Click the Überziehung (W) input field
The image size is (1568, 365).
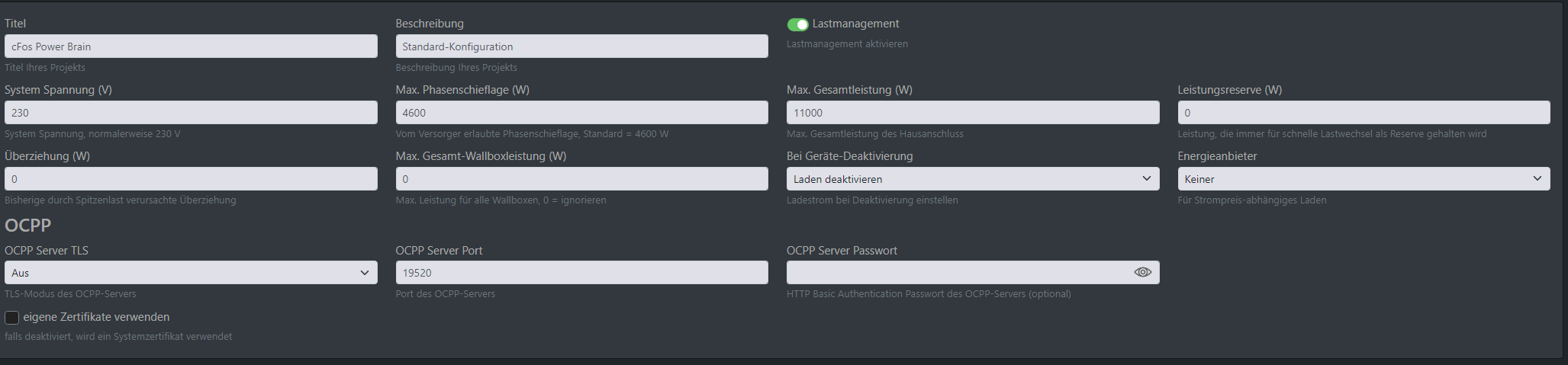pos(191,179)
